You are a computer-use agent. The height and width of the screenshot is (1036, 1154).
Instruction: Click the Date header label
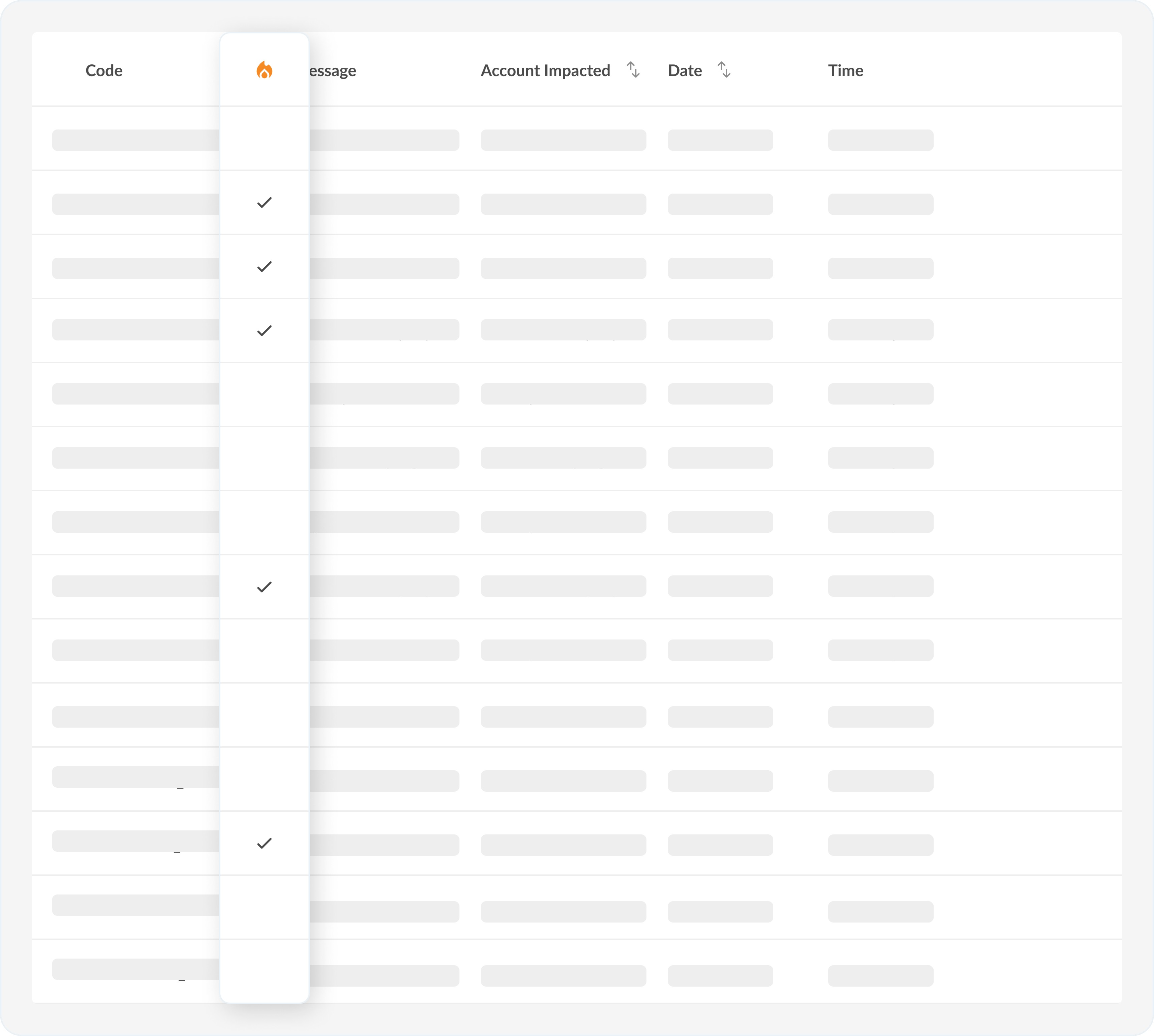[x=685, y=70]
